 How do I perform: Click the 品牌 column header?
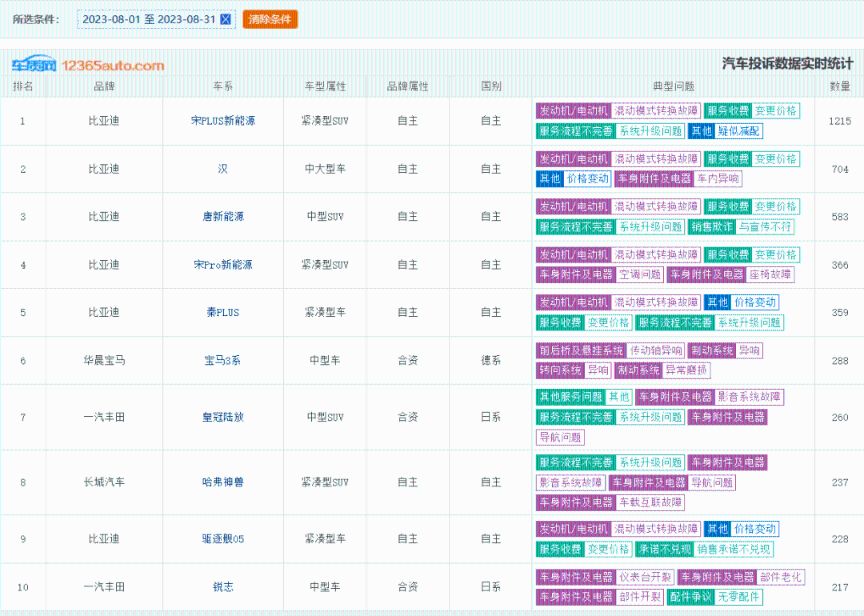(104, 86)
